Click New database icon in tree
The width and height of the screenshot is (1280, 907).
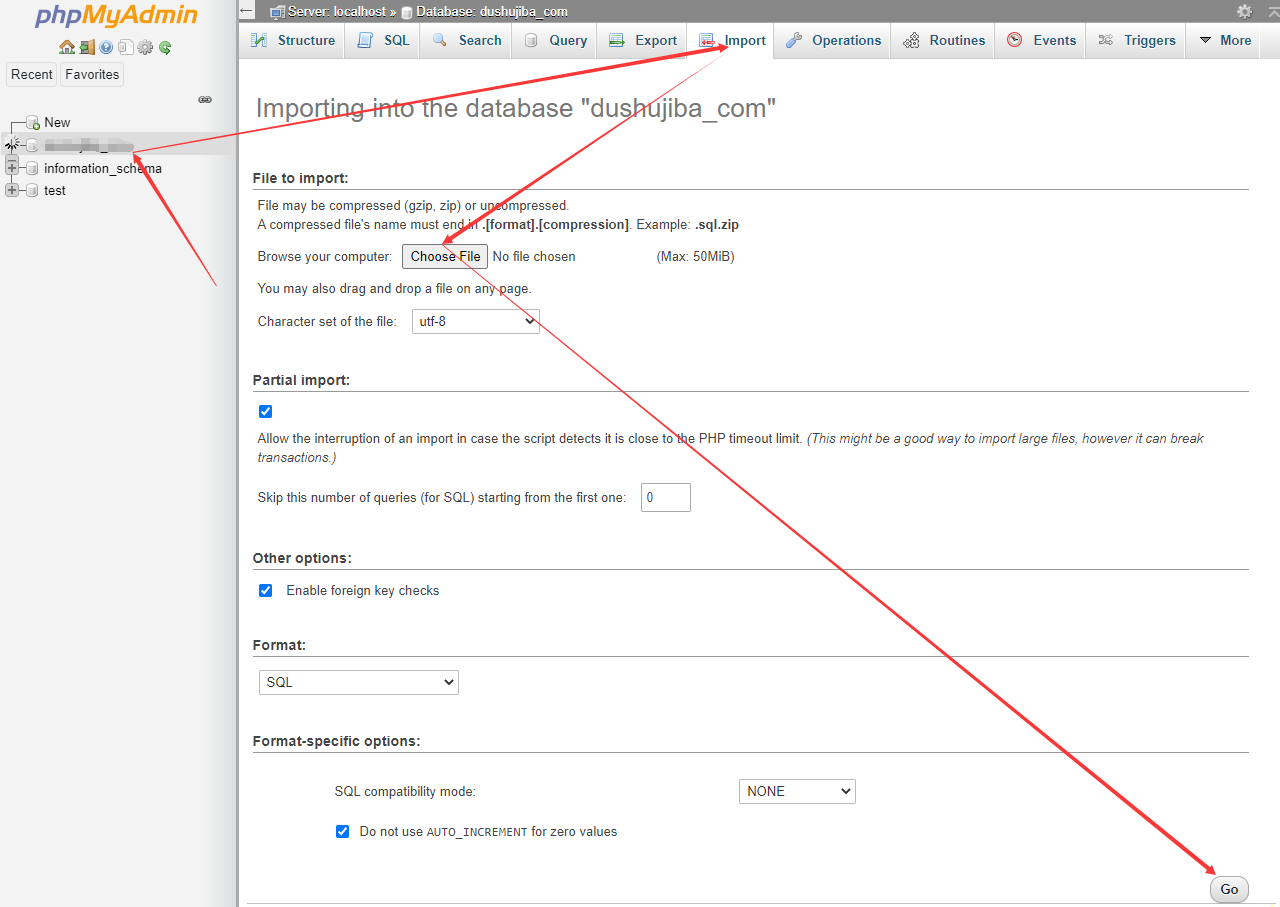pyautogui.click(x=33, y=123)
